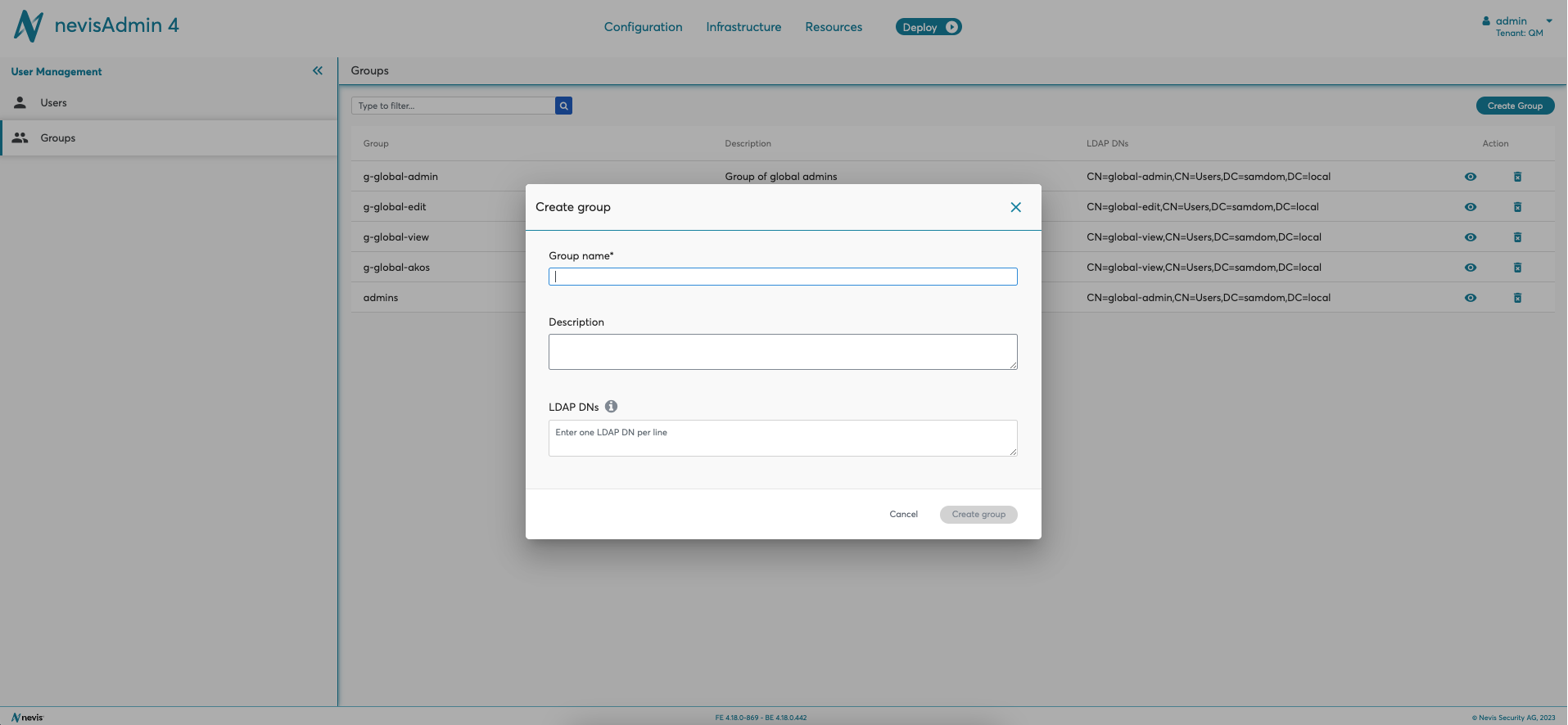This screenshot has height=725, width=1568.
Task: Delete the g-global-edit group
Action: pos(1516,207)
